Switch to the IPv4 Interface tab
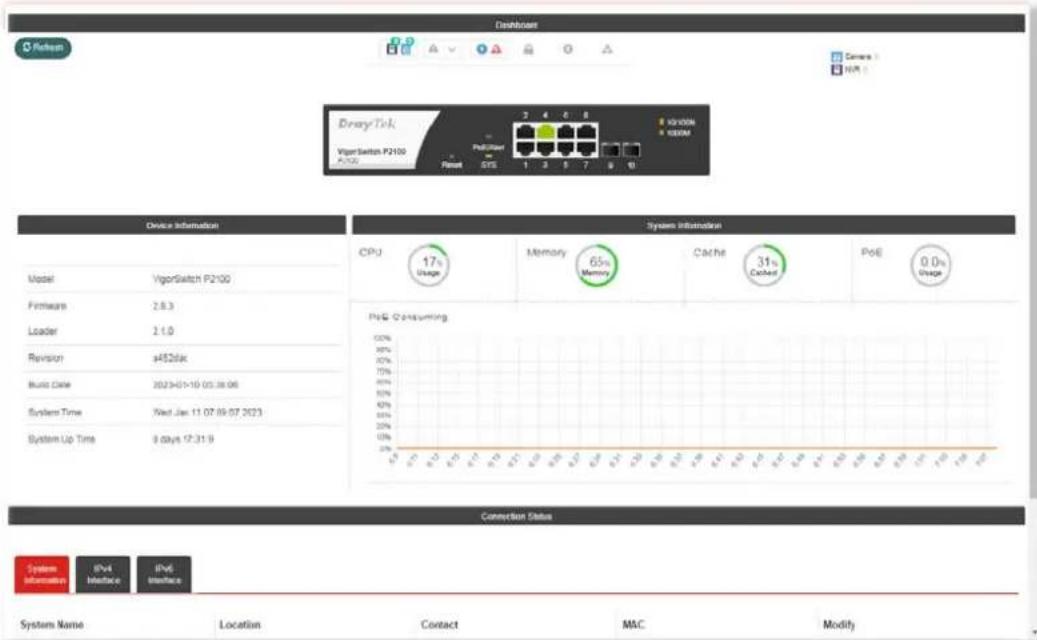This screenshot has width=1037, height=640. 103,574
